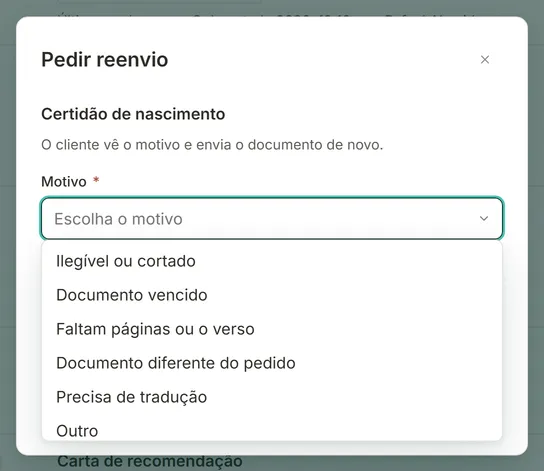Open the Motivo dropdown field
This screenshot has width=544, height=471.
pos(272,219)
